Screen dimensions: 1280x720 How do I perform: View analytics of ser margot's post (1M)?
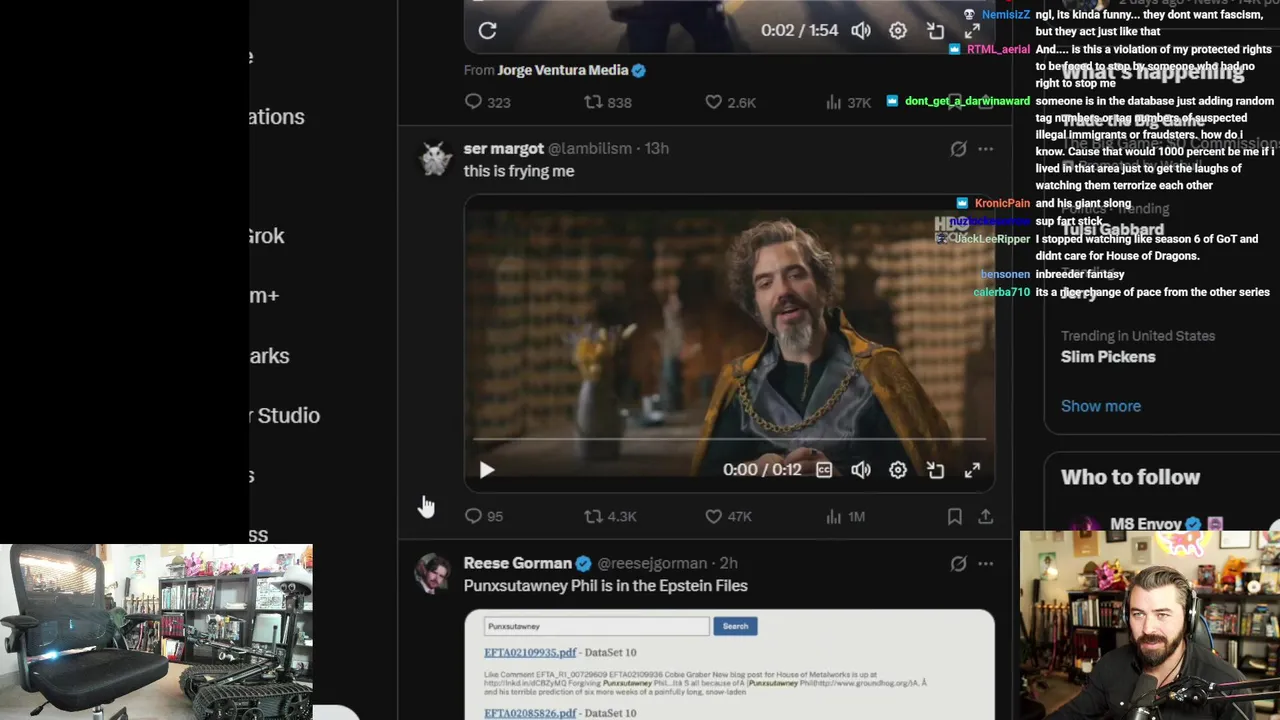coord(845,516)
